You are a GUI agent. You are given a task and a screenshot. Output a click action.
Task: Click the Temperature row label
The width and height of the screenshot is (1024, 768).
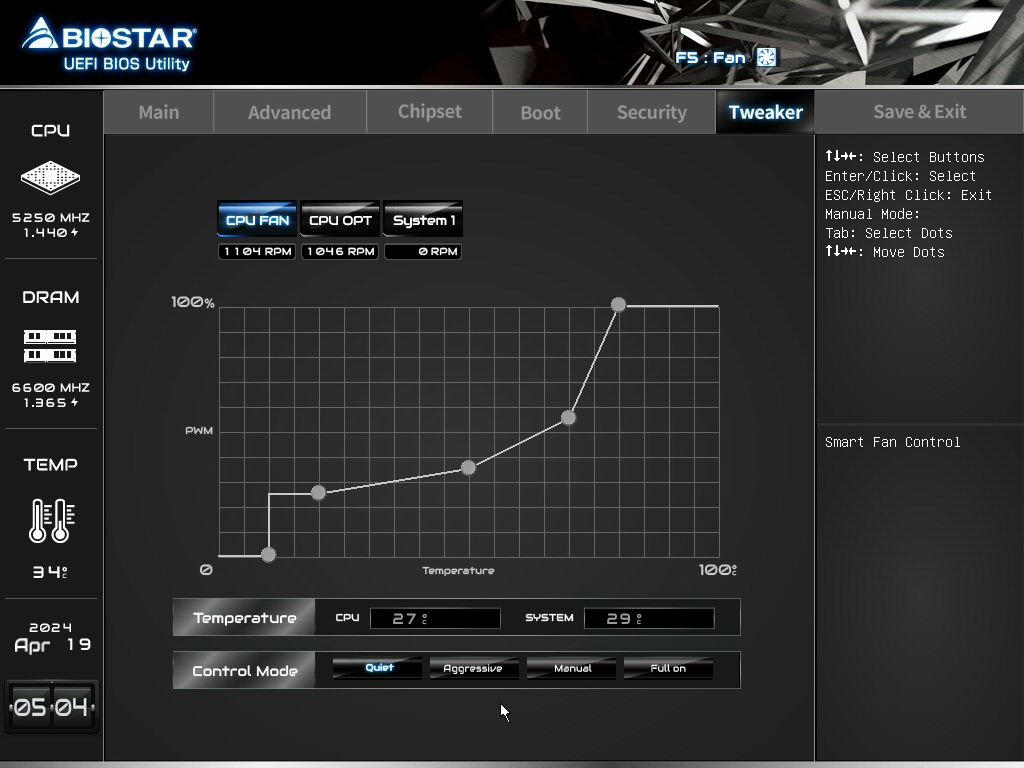point(244,618)
